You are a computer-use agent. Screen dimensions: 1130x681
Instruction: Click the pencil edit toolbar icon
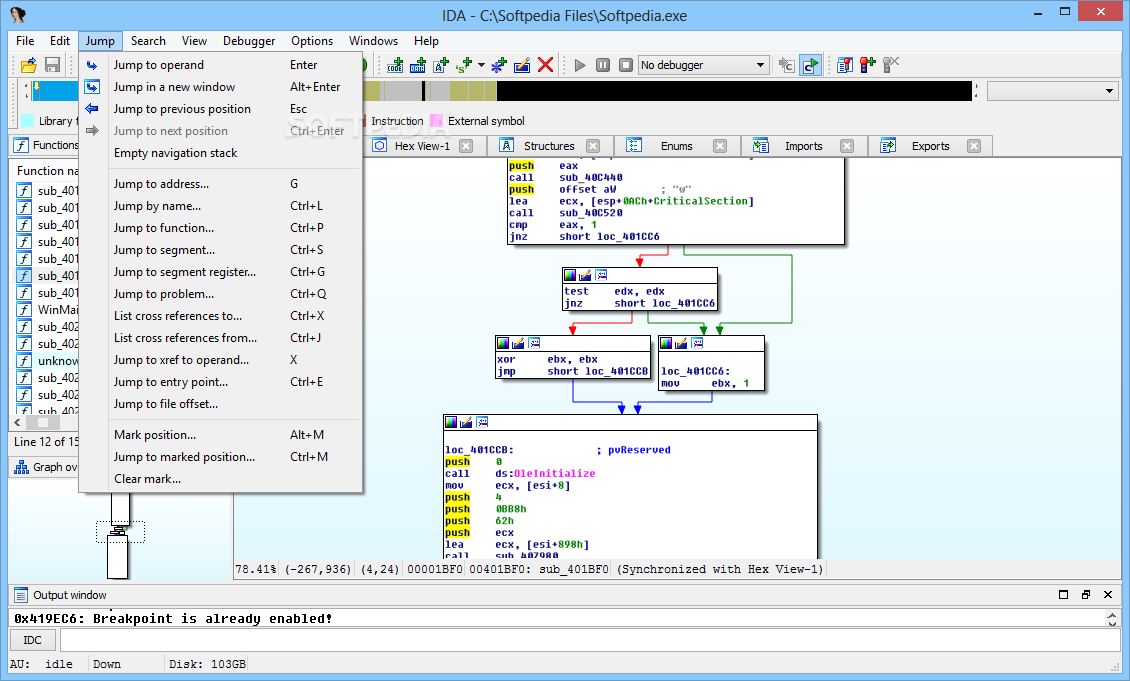522,65
